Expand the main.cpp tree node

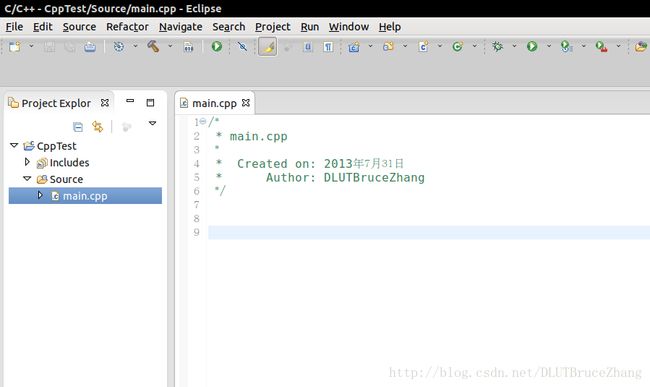pos(40,195)
